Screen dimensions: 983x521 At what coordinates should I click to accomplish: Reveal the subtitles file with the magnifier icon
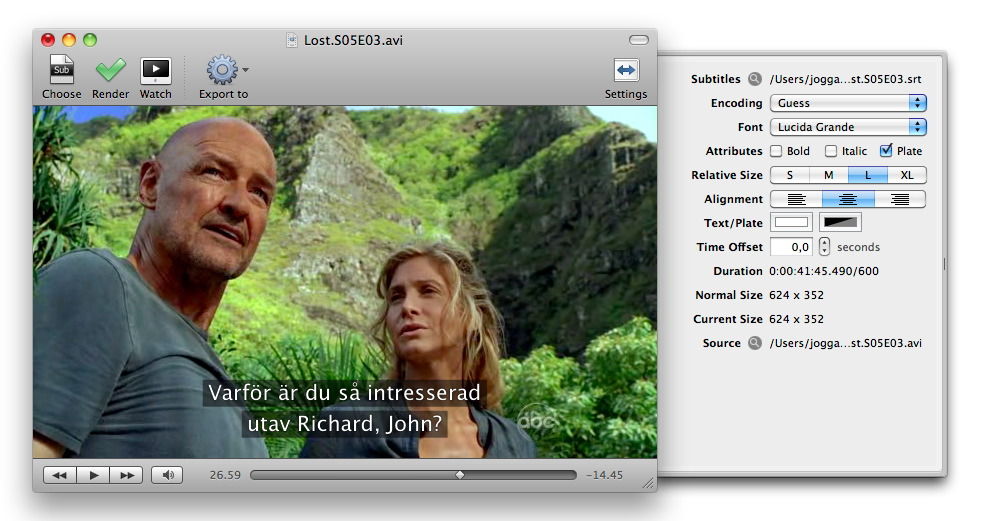(x=755, y=79)
